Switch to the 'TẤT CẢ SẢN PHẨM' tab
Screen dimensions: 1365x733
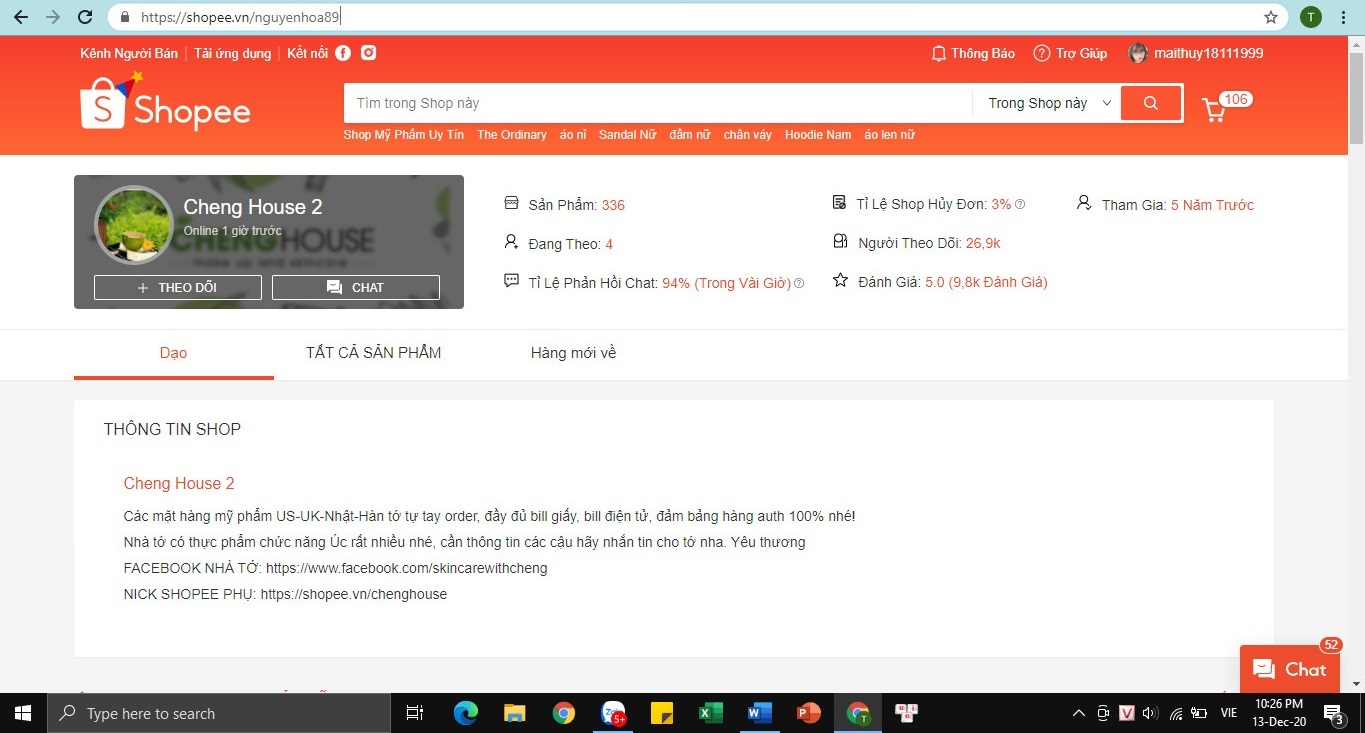374,353
